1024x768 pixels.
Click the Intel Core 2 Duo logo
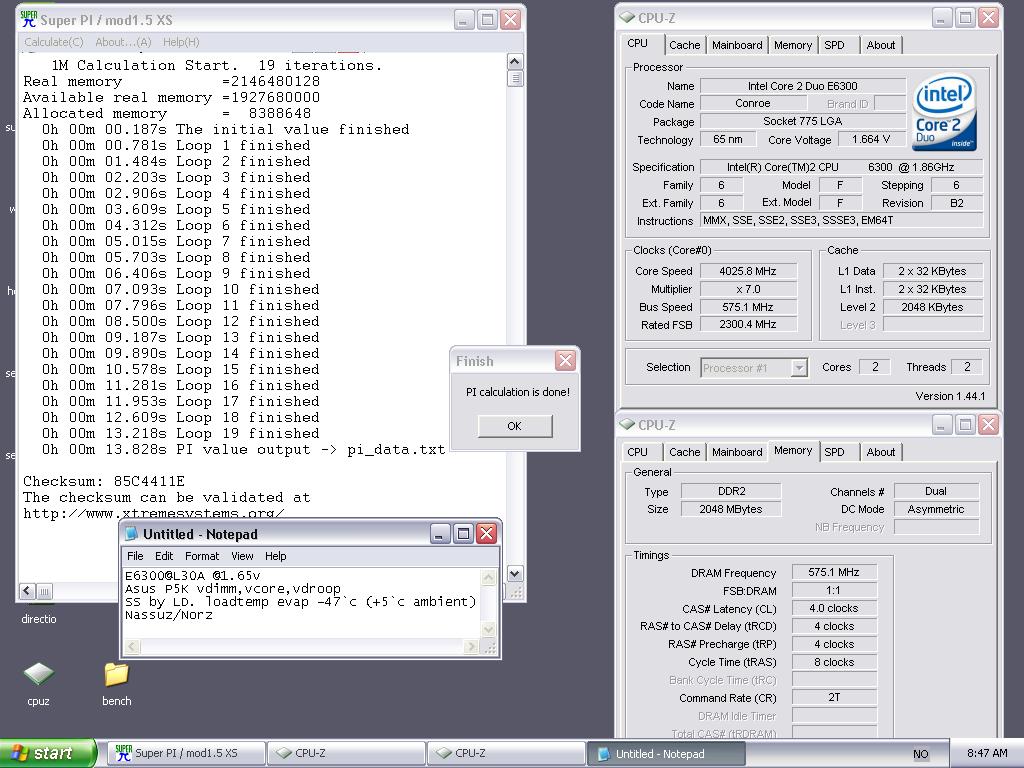[x=944, y=112]
